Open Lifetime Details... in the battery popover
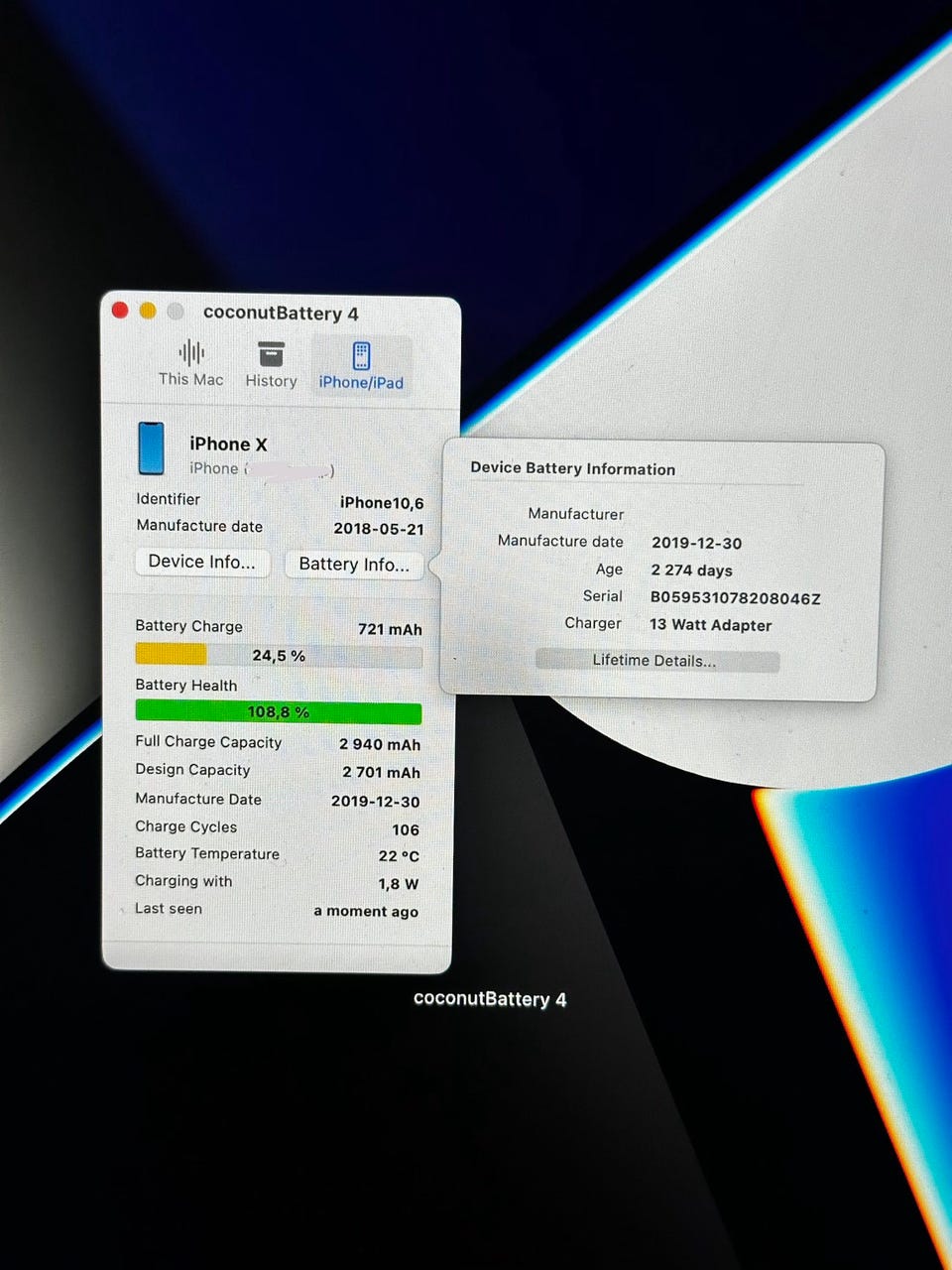Screen dimensions: 952x1270 pos(656,661)
